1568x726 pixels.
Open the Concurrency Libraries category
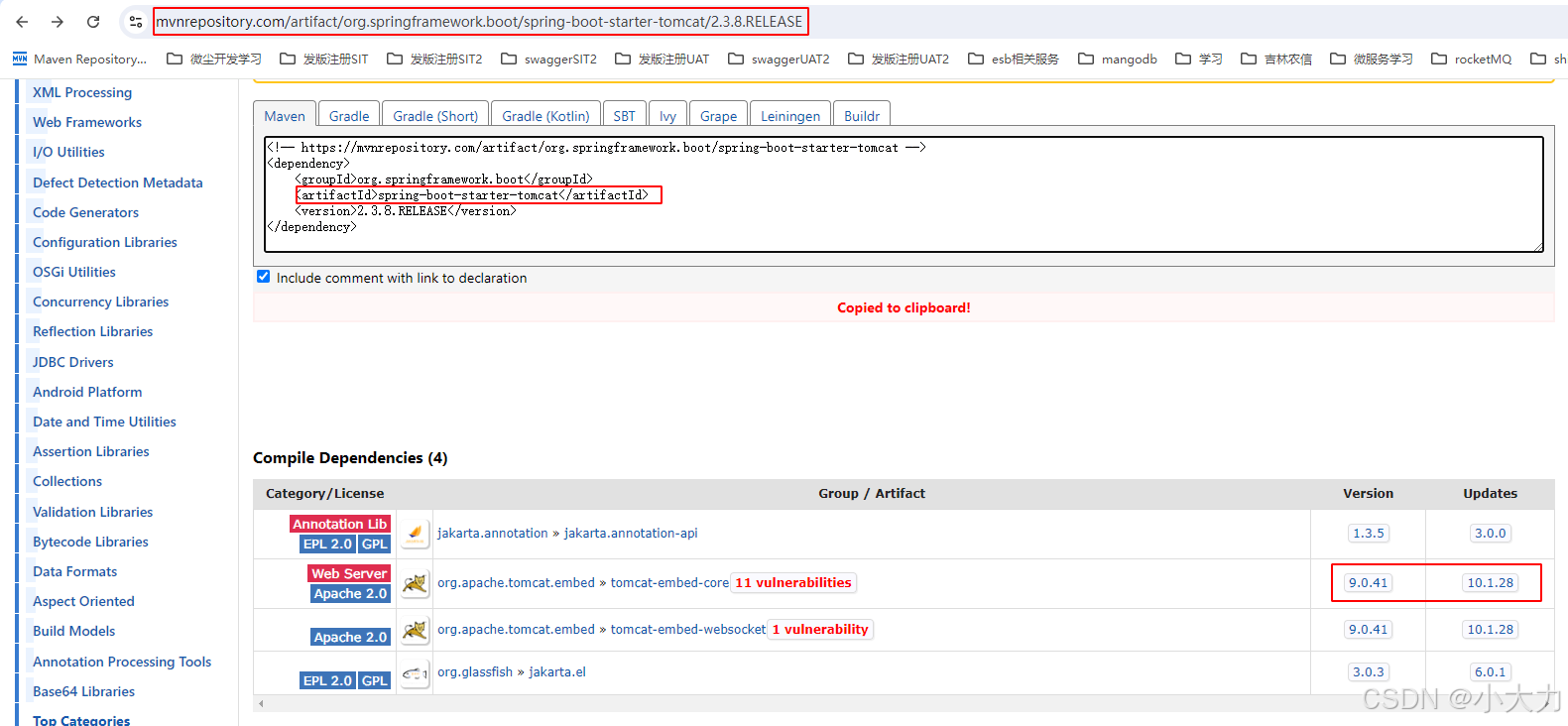coord(100,302)
